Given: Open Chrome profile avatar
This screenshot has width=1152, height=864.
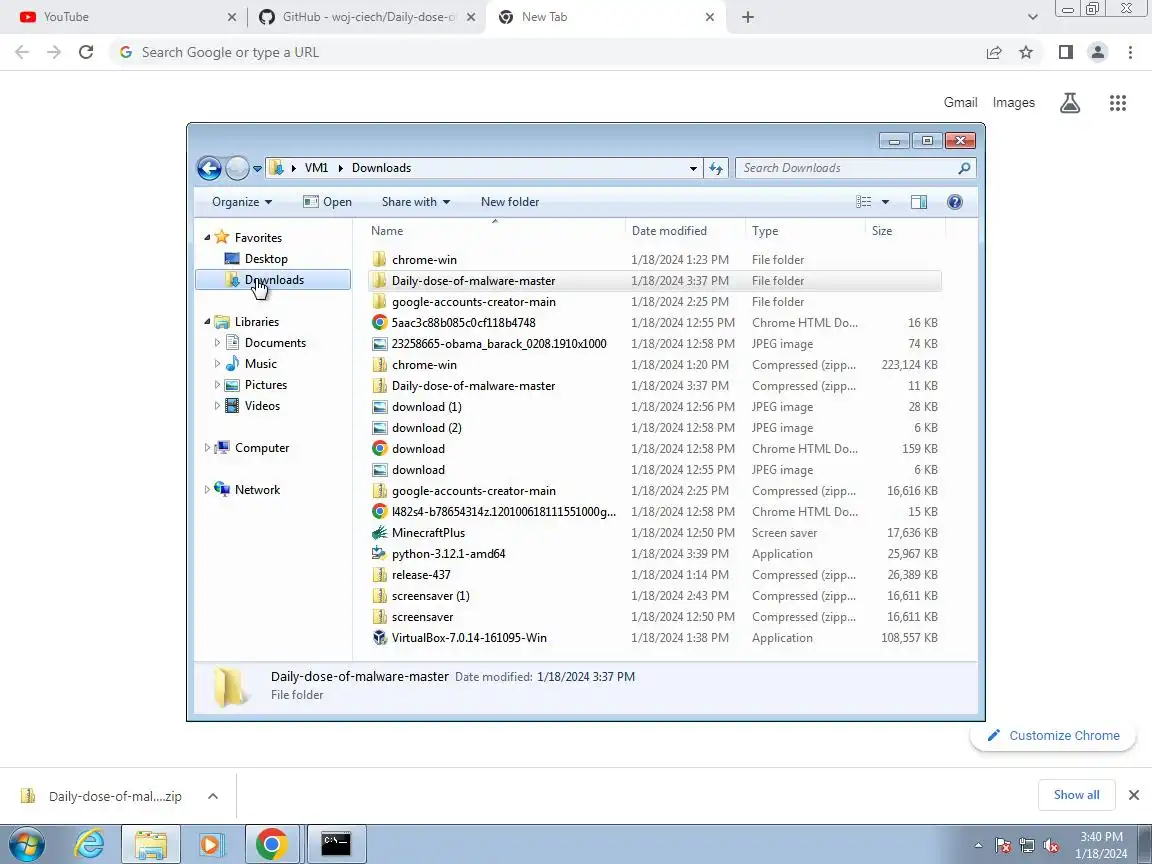Looking at the screenshot, I should (1098, 52).
